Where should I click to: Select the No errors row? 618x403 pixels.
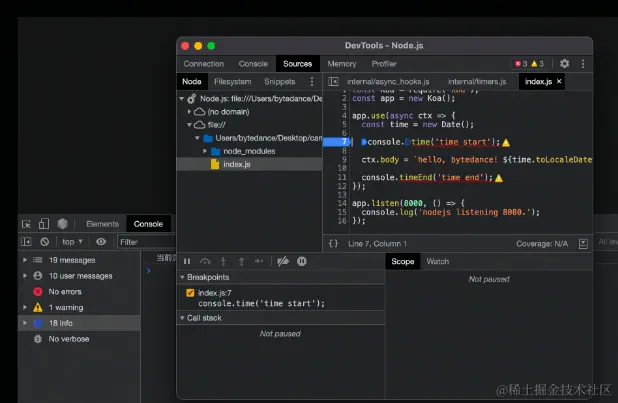pos(80,291)
